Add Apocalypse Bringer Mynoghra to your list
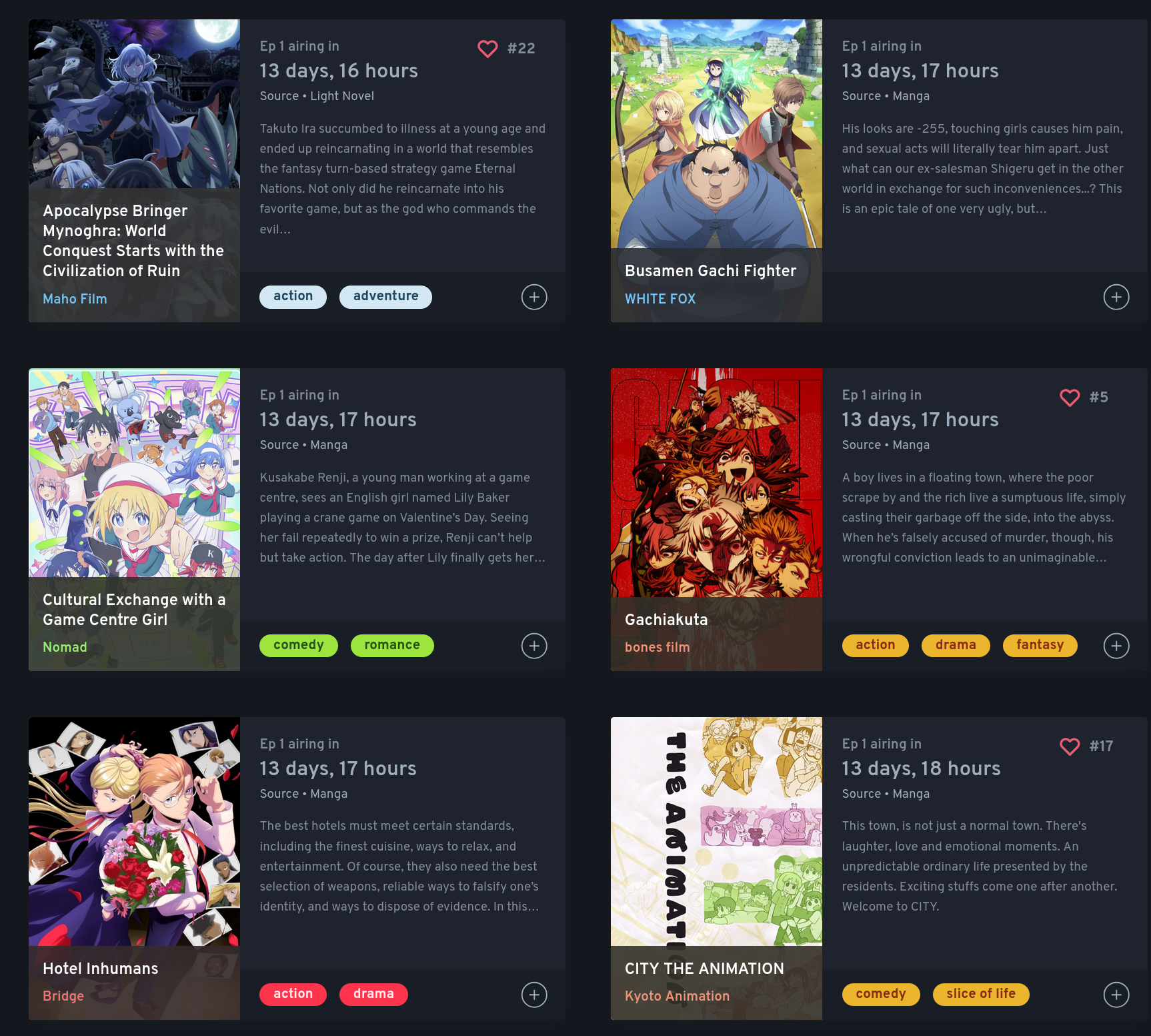This screenshot has height=1036, width=1151. (534, 297)
